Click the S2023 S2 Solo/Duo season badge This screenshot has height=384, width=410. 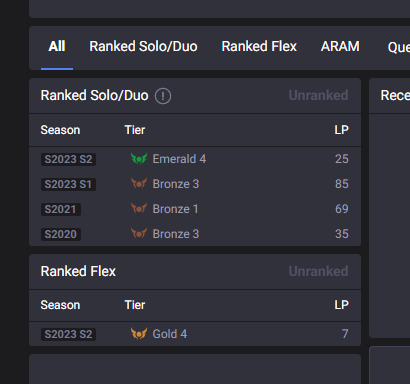[x=68, y=159]
